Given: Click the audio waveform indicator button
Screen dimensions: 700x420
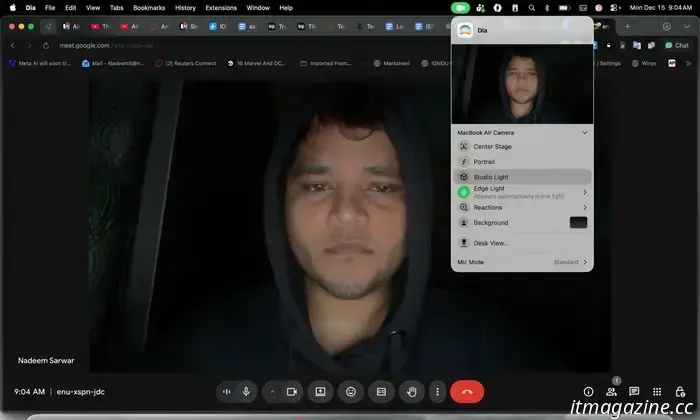Looking at the screenshot, I should click(x=227, y=392).
